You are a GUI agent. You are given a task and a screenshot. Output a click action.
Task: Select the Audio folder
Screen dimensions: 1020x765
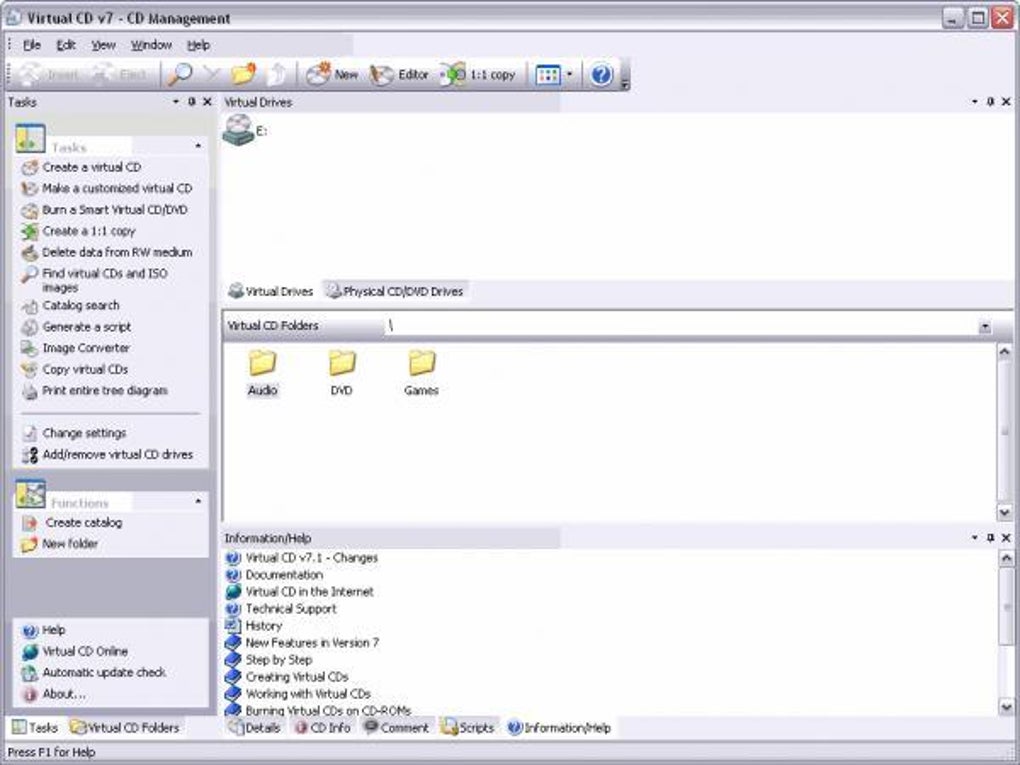click(262, 373)
